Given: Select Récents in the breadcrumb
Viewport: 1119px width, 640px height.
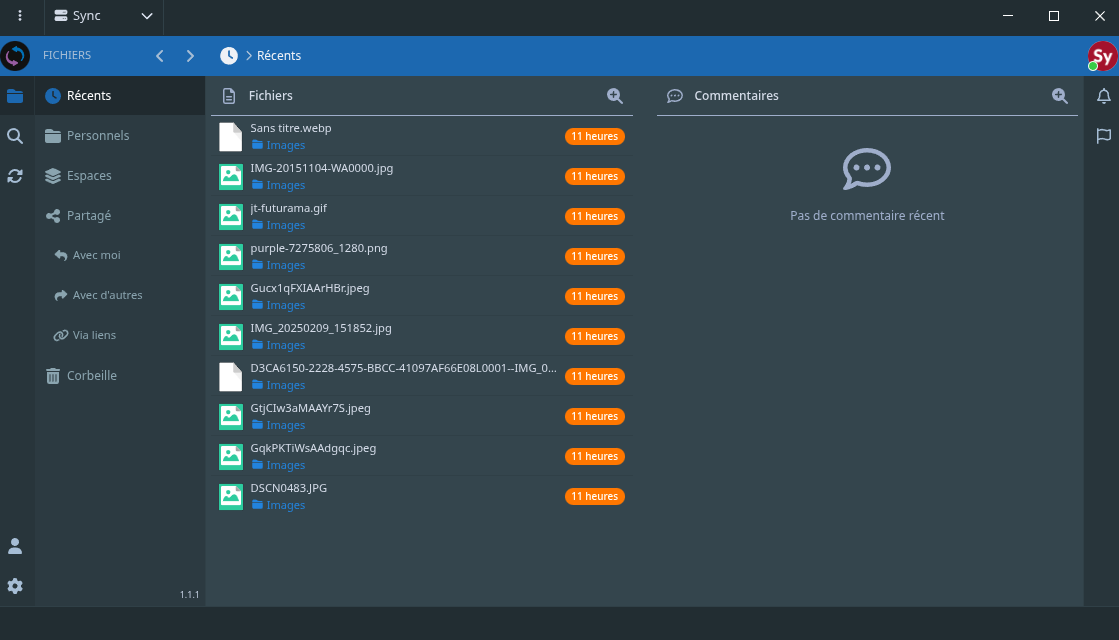Looking at the screenshot, I should 277,56.
